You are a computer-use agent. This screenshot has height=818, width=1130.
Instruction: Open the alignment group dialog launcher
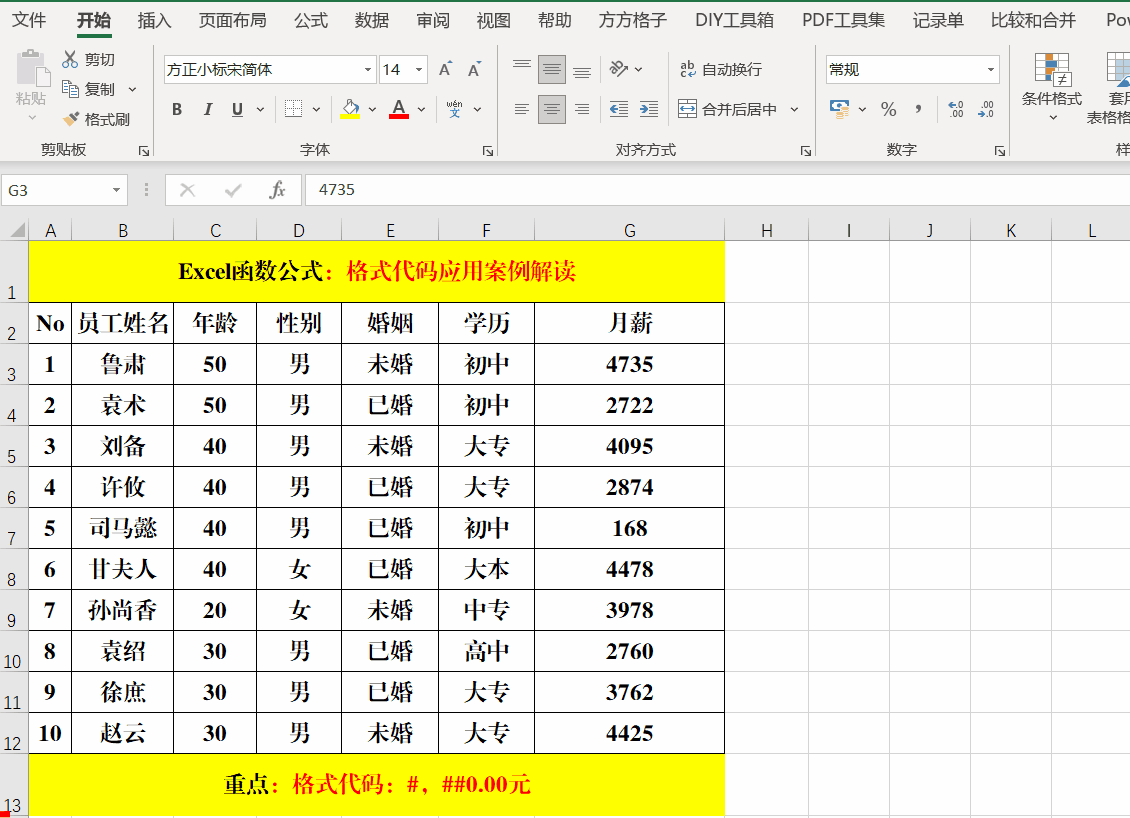click(806, 151)
